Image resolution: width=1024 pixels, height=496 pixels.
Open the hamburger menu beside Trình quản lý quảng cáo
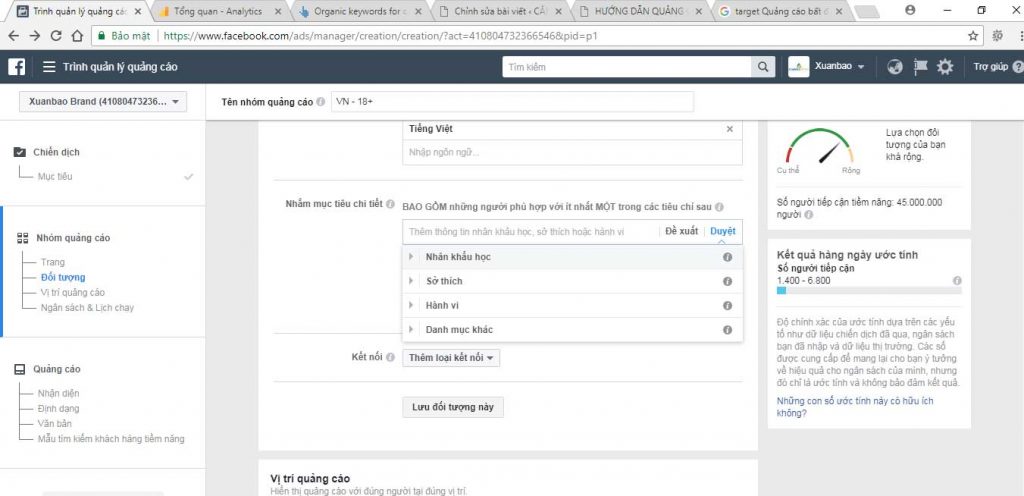click(x=49, y=67)
